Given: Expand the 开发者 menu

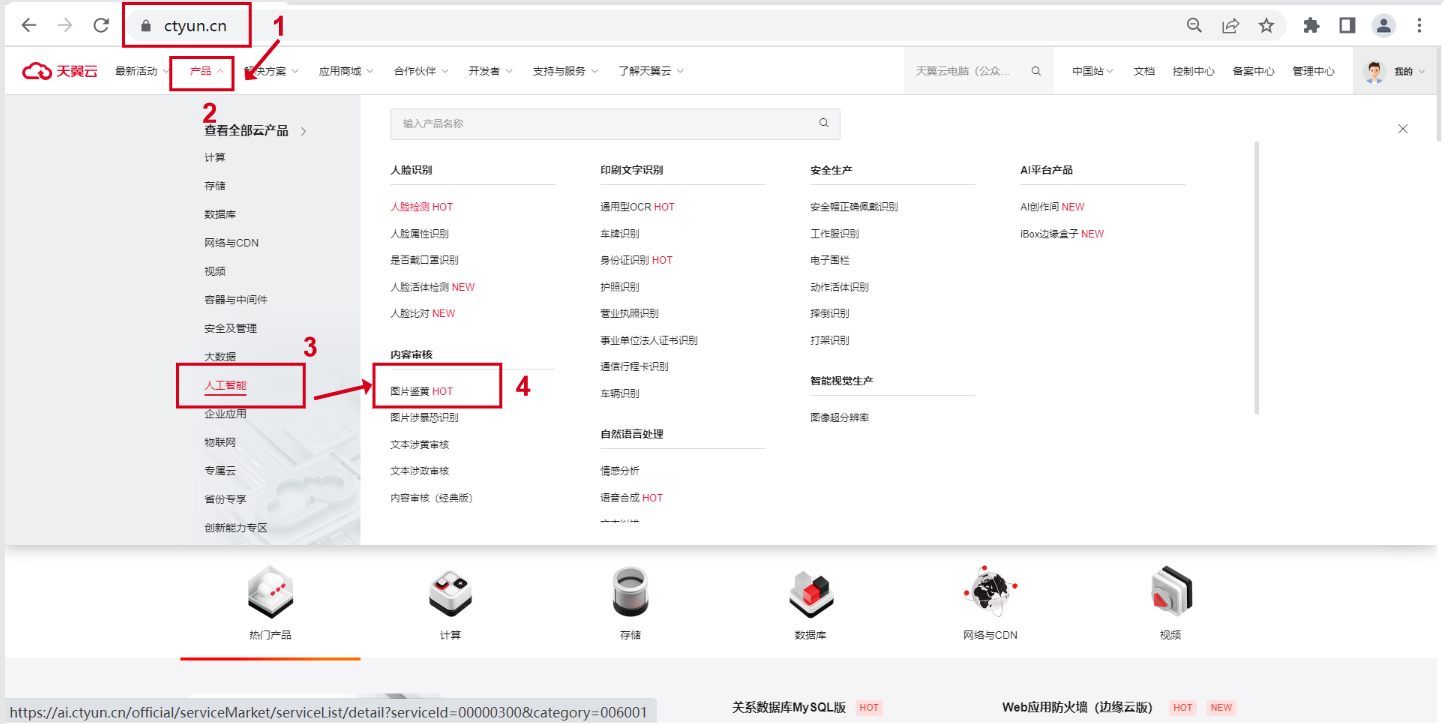Looking at the screenshot, I should pos(490,71).
